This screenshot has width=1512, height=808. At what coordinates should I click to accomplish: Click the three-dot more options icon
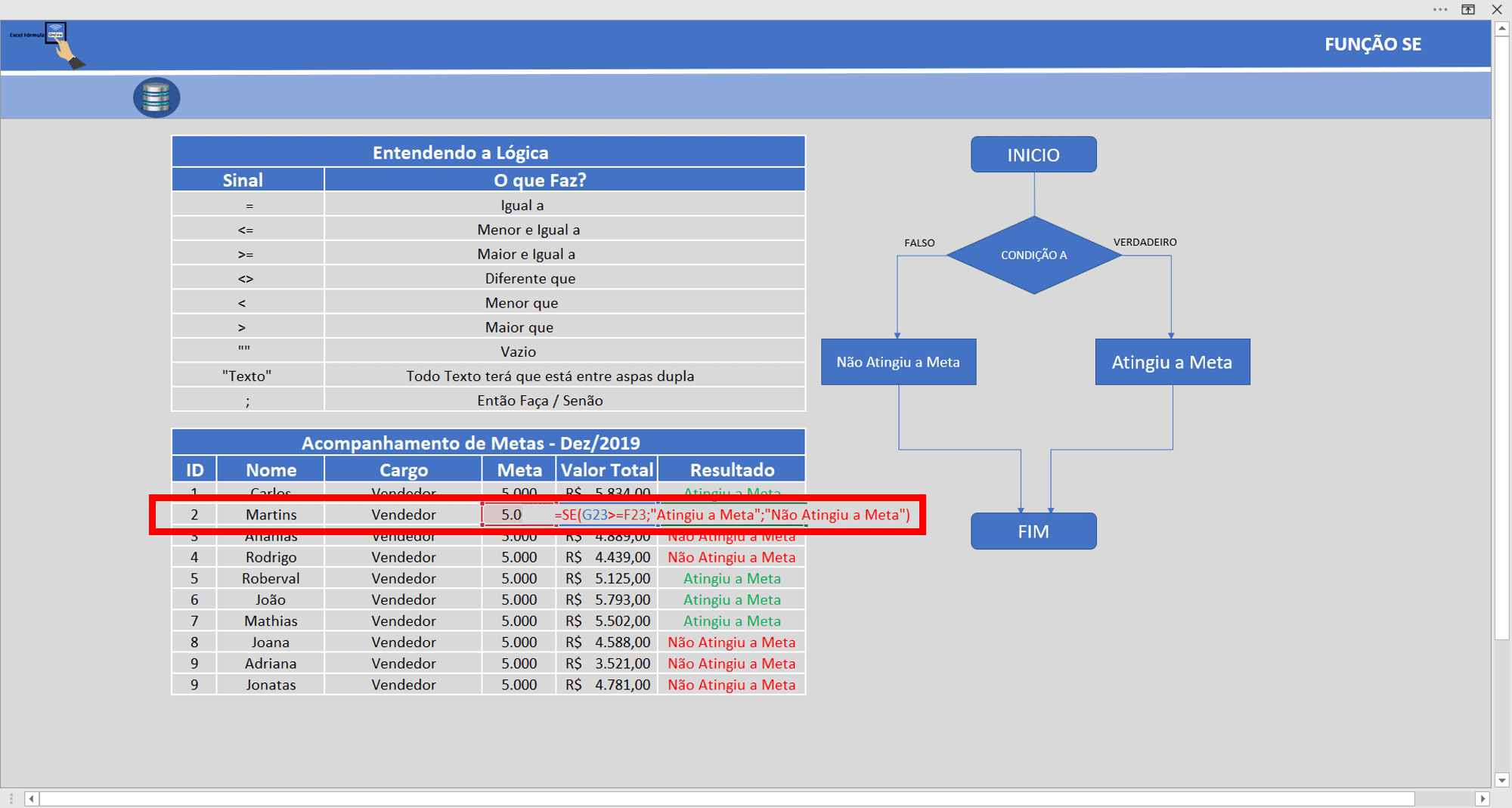pos(1440,10)
